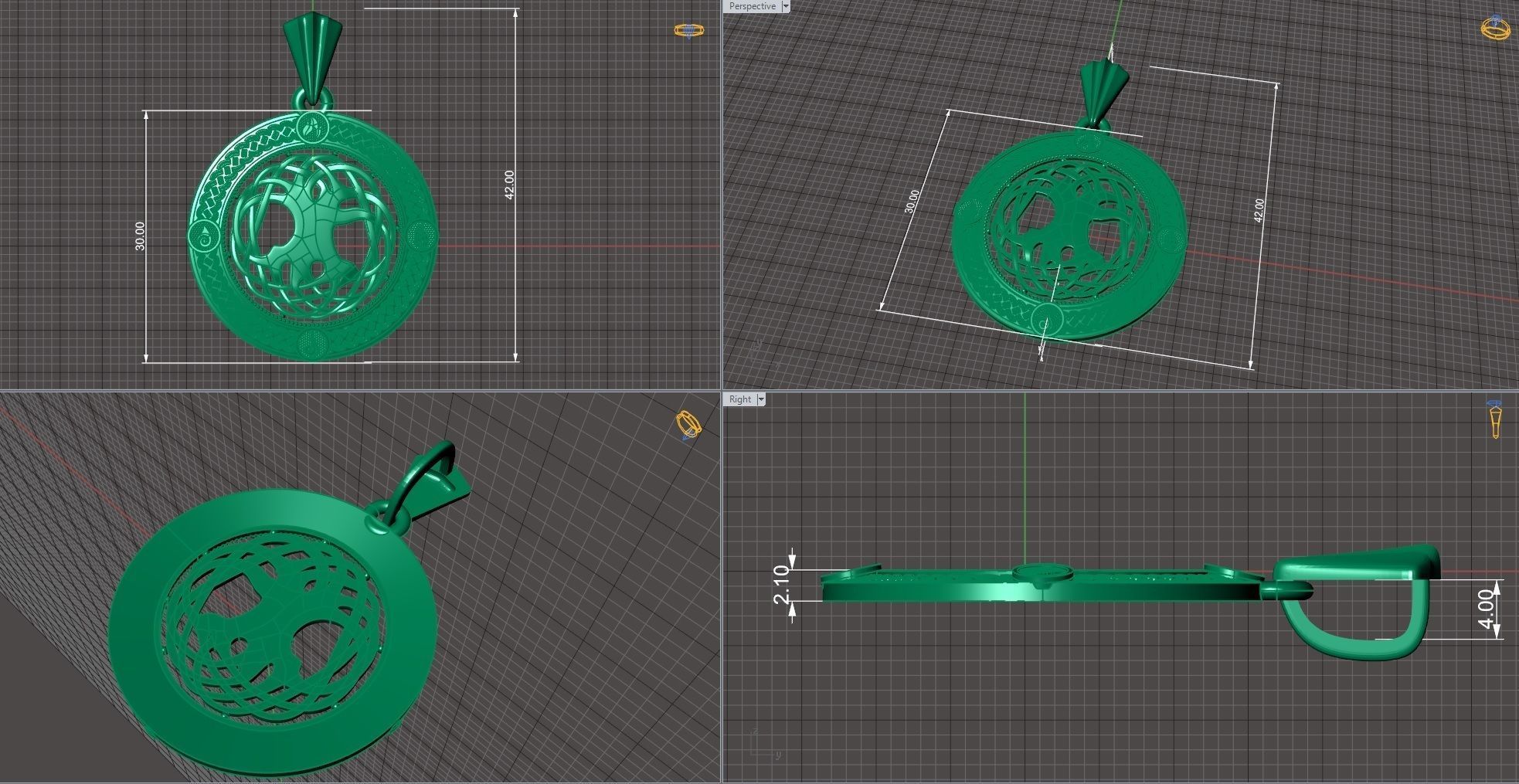Click the tilted ring icon in bottom-left viewport
This screenshot has height=784, width=1519.
688,426
